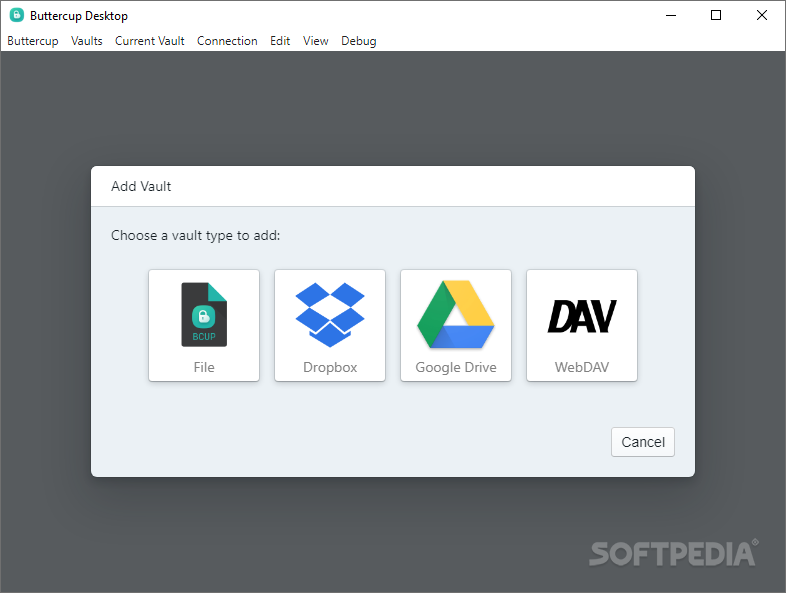Open the Edit menu

[280, 41]
